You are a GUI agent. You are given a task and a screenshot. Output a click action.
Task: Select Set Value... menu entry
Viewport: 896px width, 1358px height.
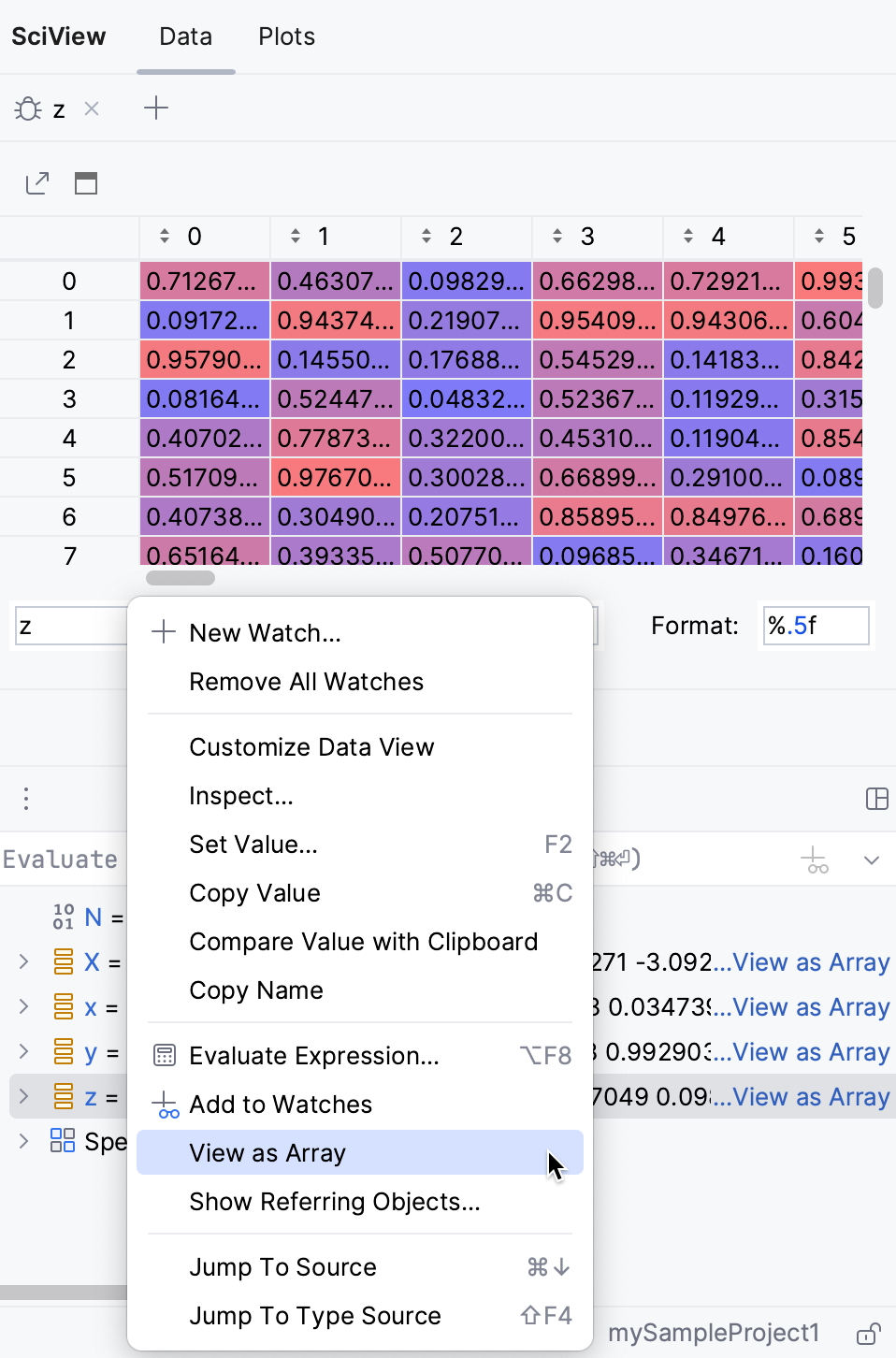[x=360, y=845]
